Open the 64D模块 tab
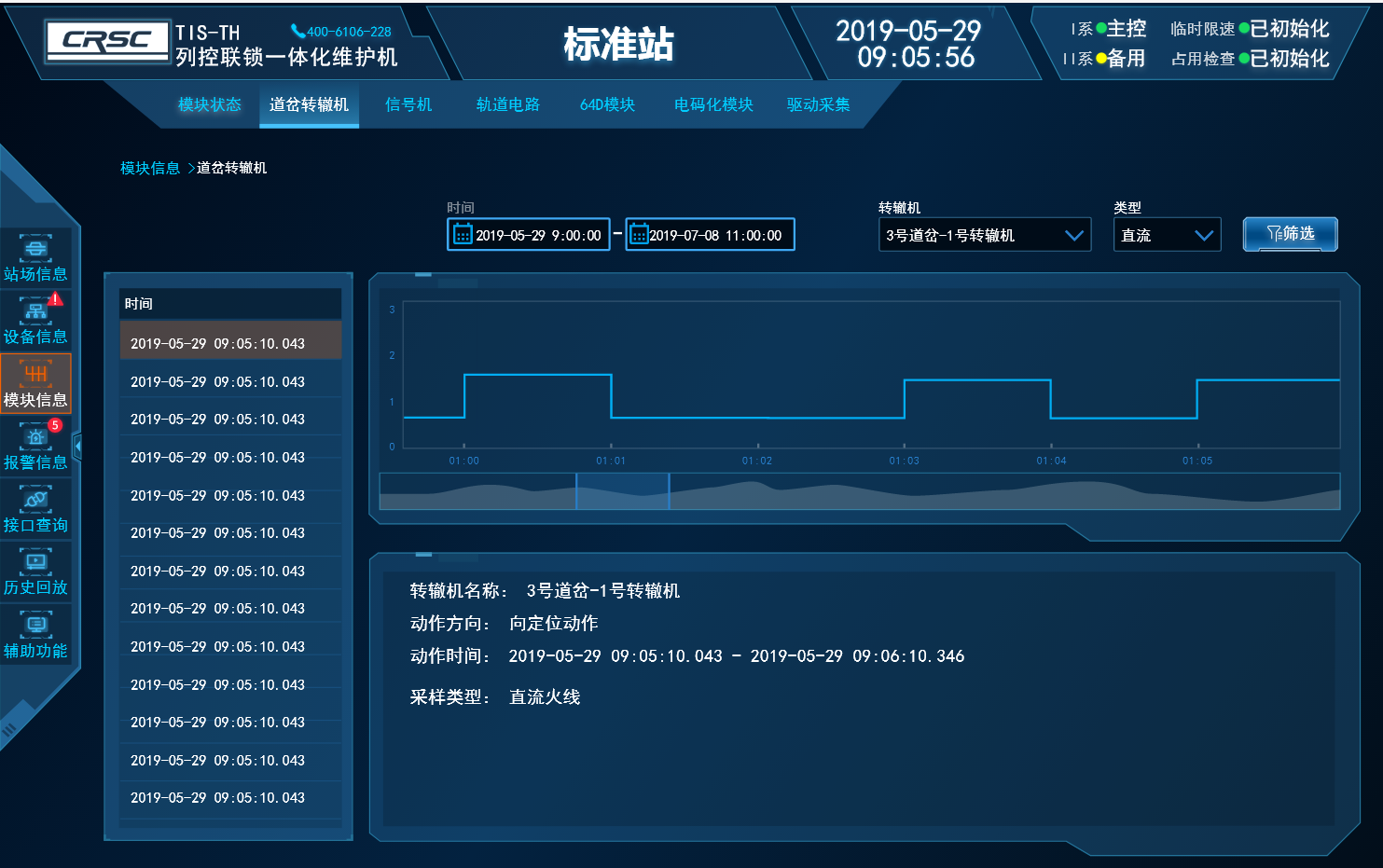 pyautogui.click(x=607, y=104)
